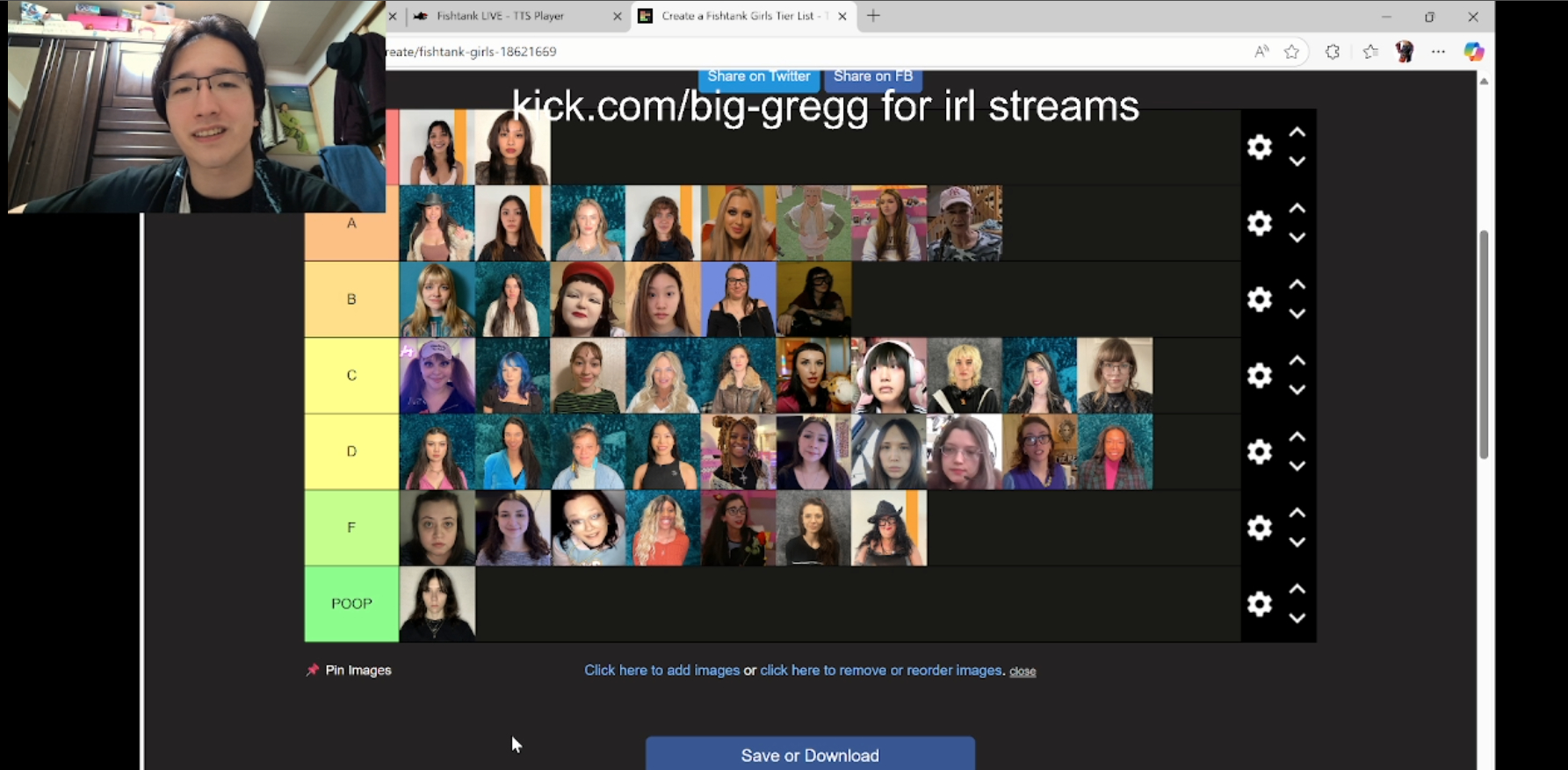Click the scrollbar's up arrow
Image resolution: width=1568 pixels, height=770 pixels.
[1484, 81]
